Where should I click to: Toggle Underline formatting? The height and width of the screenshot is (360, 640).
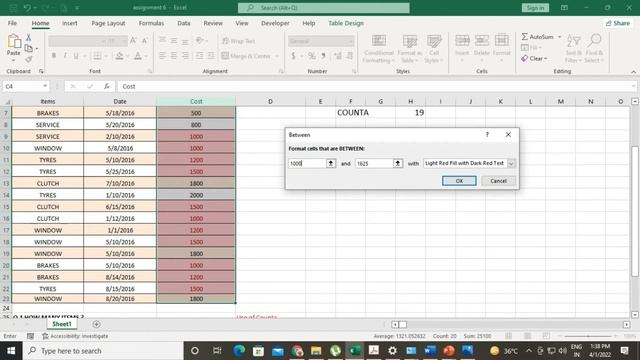point(76,56)
